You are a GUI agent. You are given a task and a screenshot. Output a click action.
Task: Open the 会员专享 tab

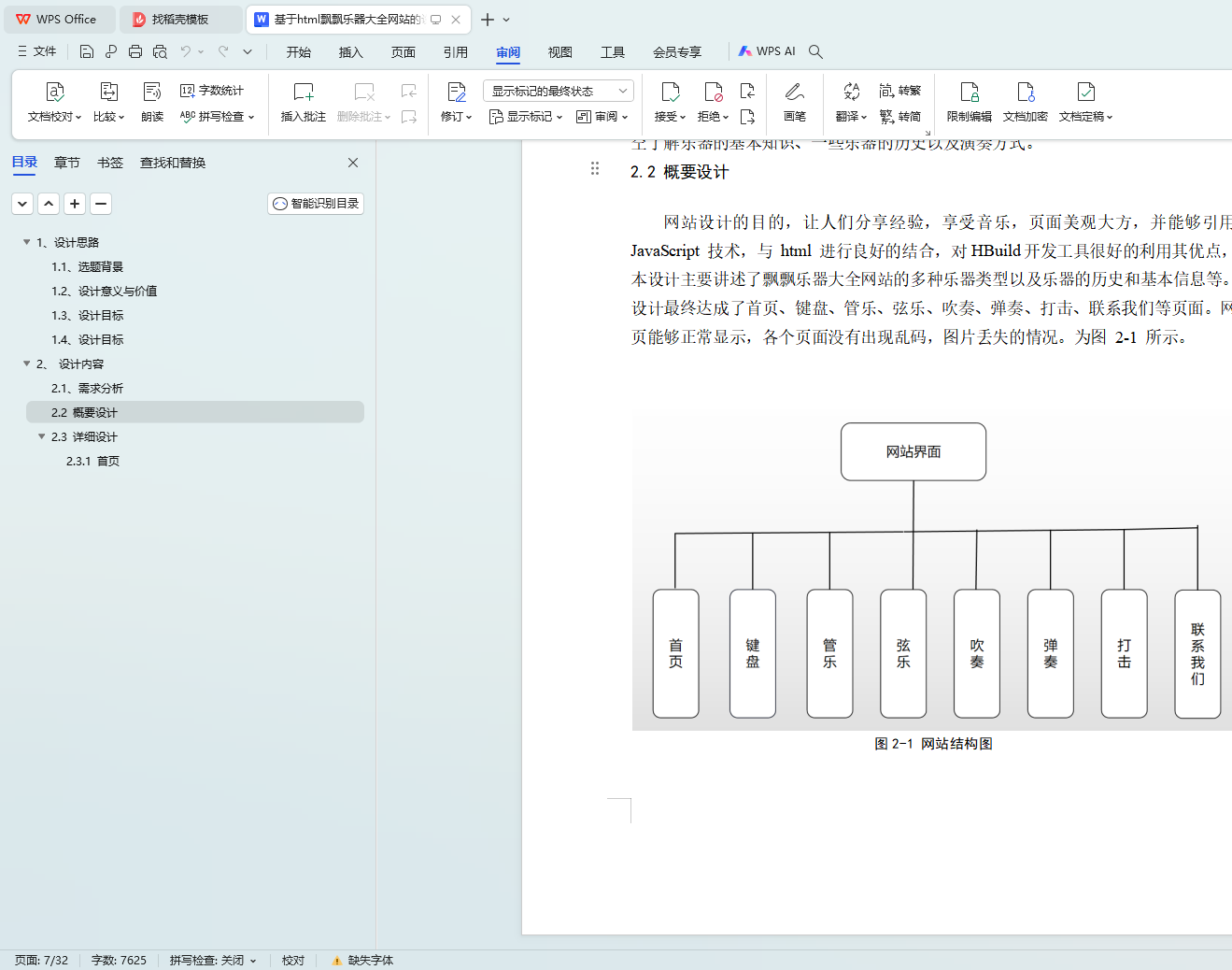click(677, 51)
